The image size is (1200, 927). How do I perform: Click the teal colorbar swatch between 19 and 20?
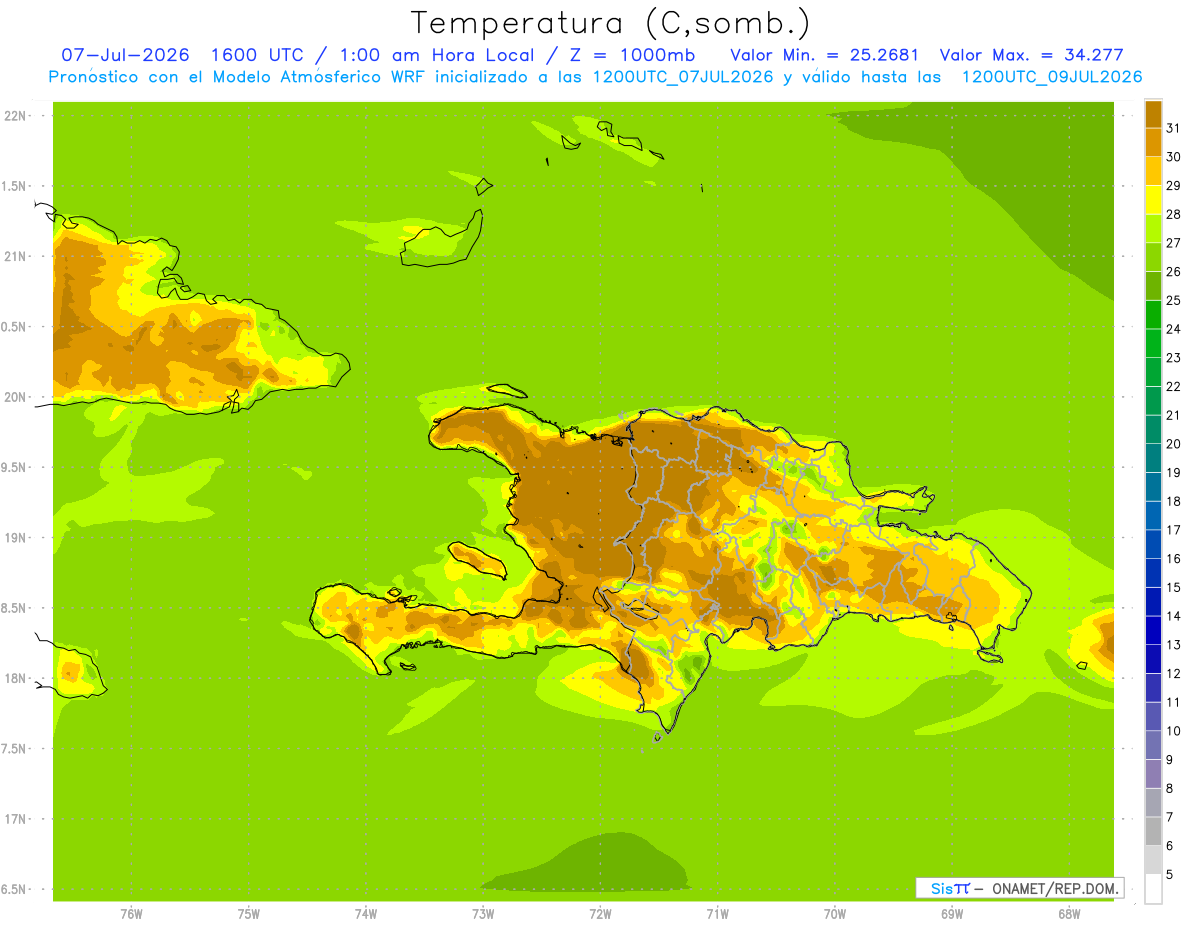pos(1153,458)
